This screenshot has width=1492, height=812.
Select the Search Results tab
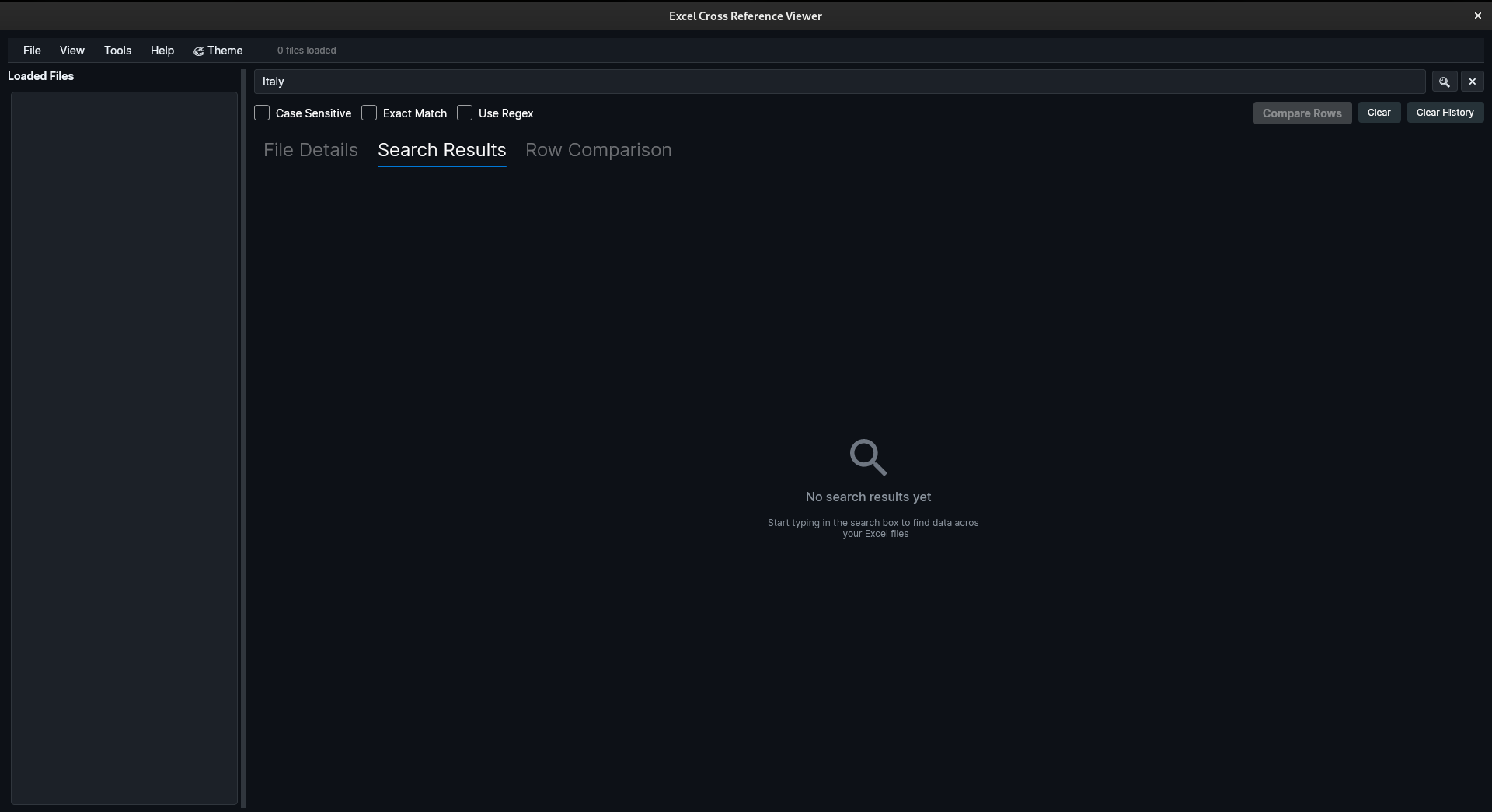441,150
